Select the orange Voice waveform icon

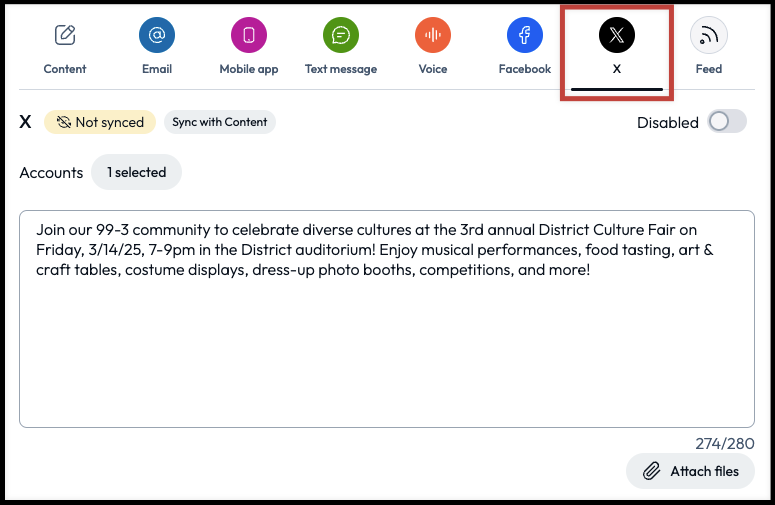[433, 36]
